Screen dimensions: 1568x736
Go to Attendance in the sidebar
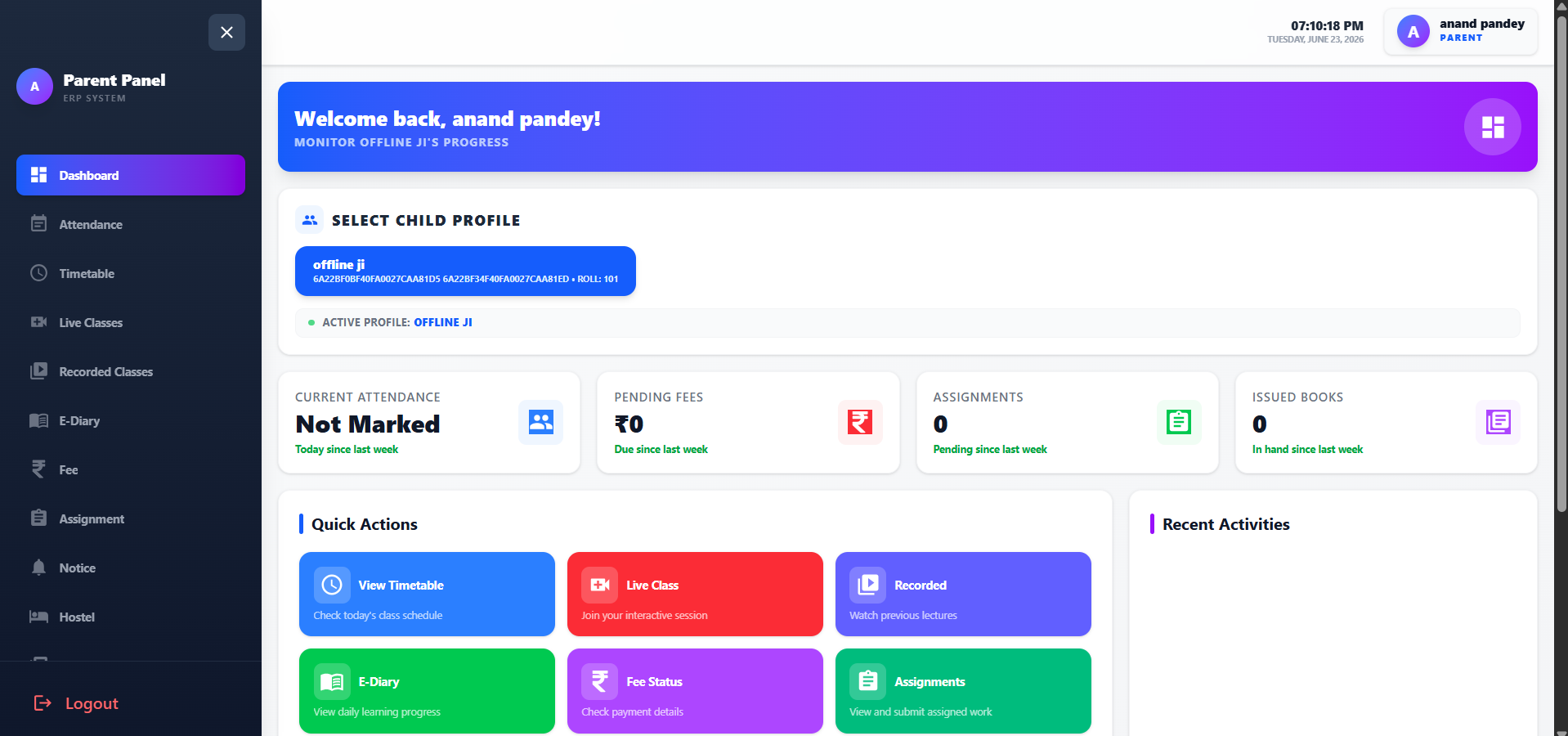point(131,224)
